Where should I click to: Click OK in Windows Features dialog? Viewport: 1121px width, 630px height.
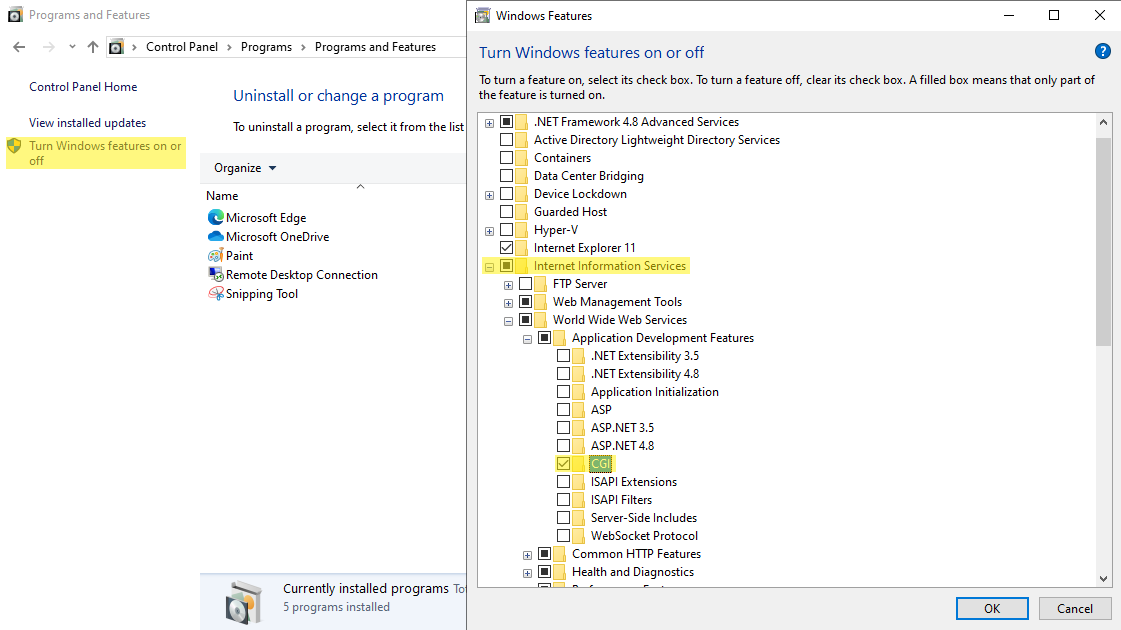[x=992, y=609]
